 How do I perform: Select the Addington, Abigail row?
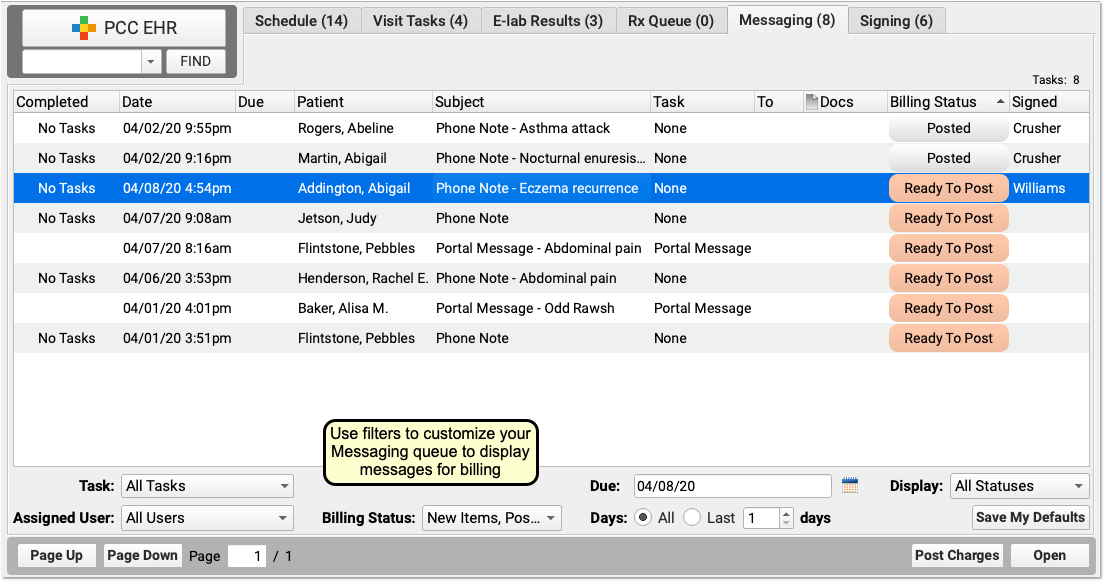pos(551,188)
